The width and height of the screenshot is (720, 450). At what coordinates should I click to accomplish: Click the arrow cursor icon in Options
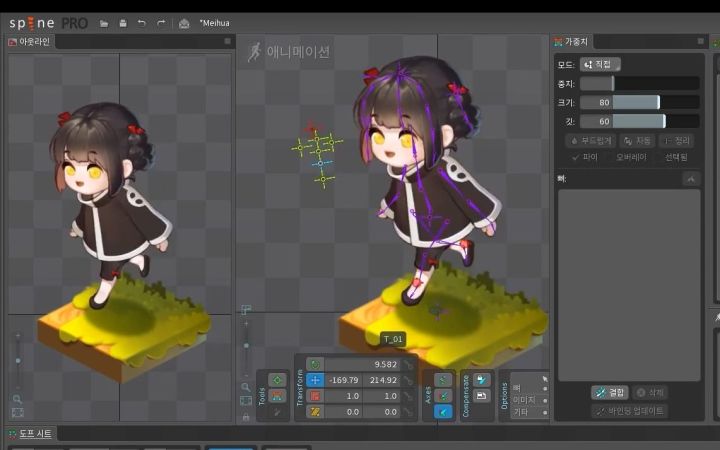(x=545, y=379)
